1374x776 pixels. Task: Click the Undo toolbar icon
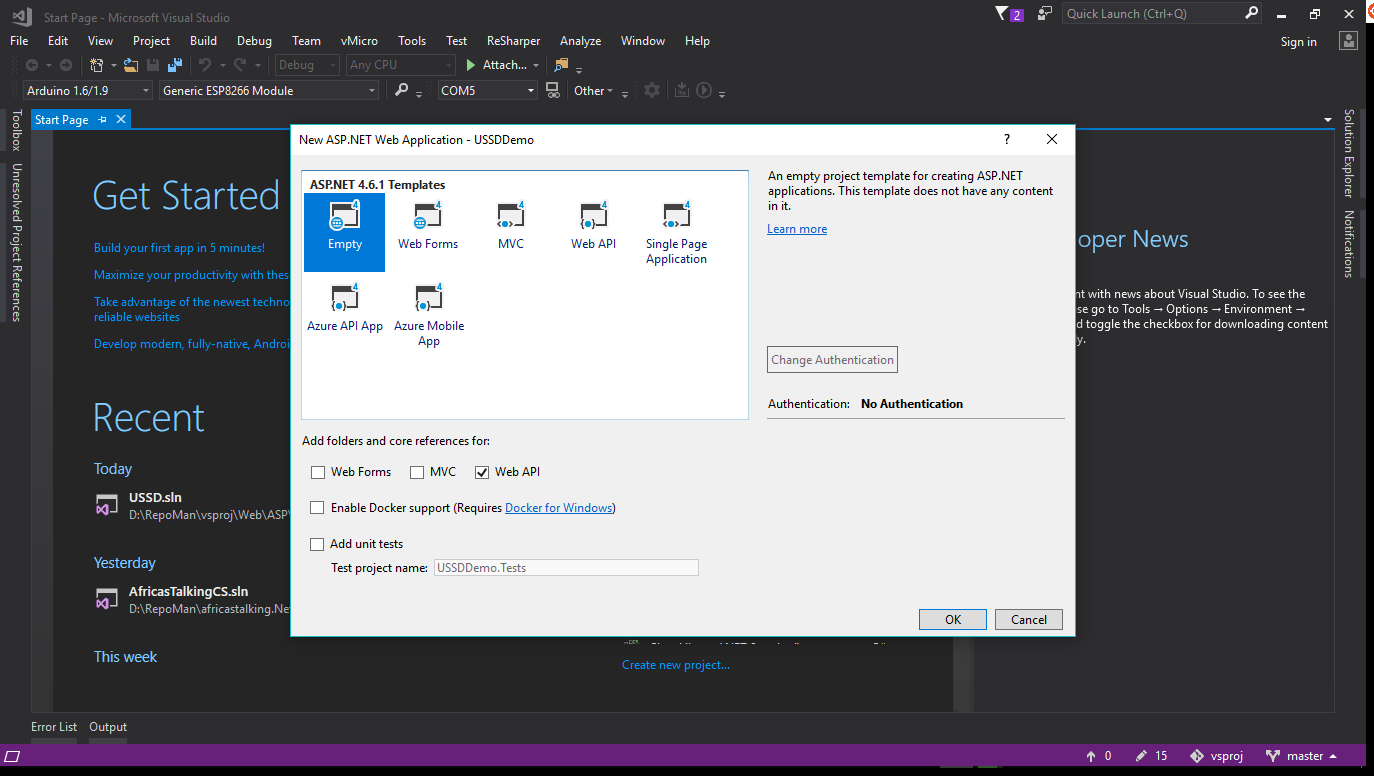tap(204, 65)
